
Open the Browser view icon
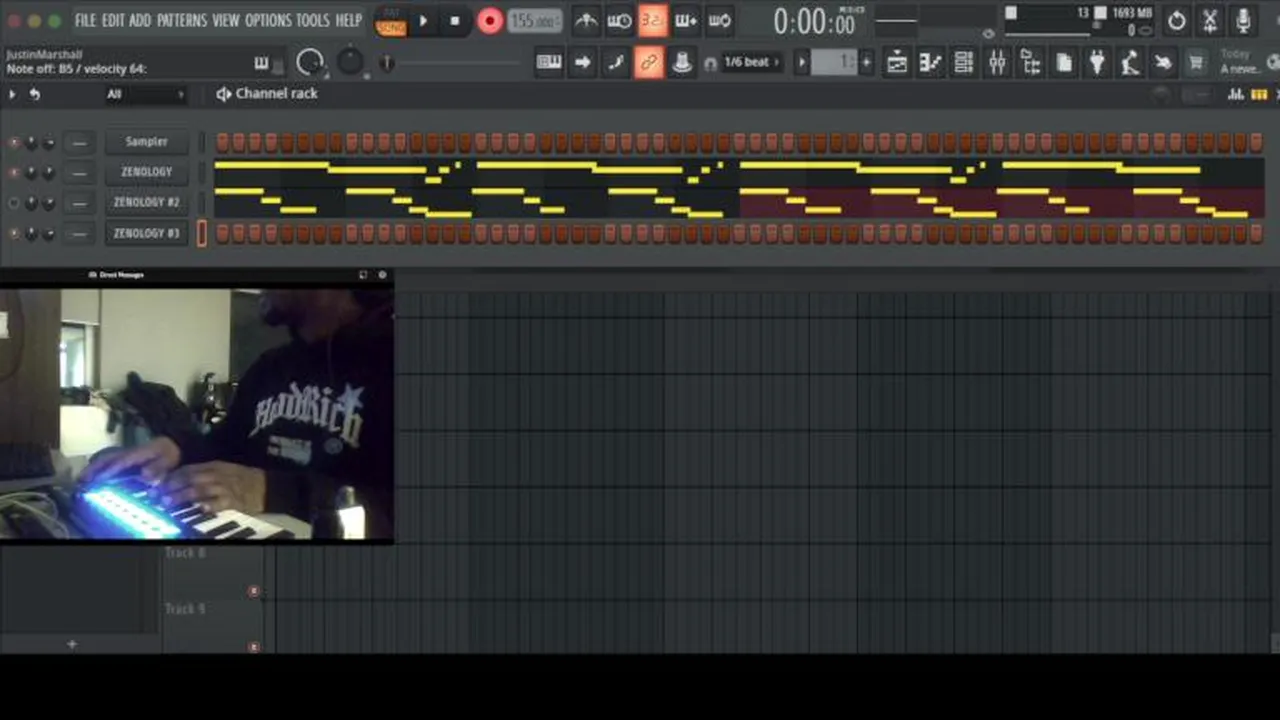pyautogui.click(x=1030, y=63)
